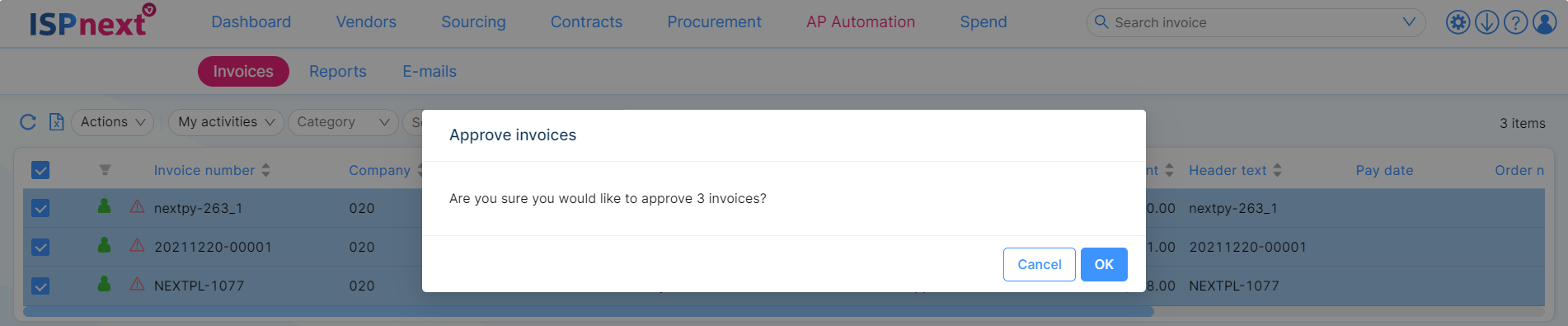Expand the My activities dropdown
This screenshot has width=1568, height=326.
click(x=226, y=122)
